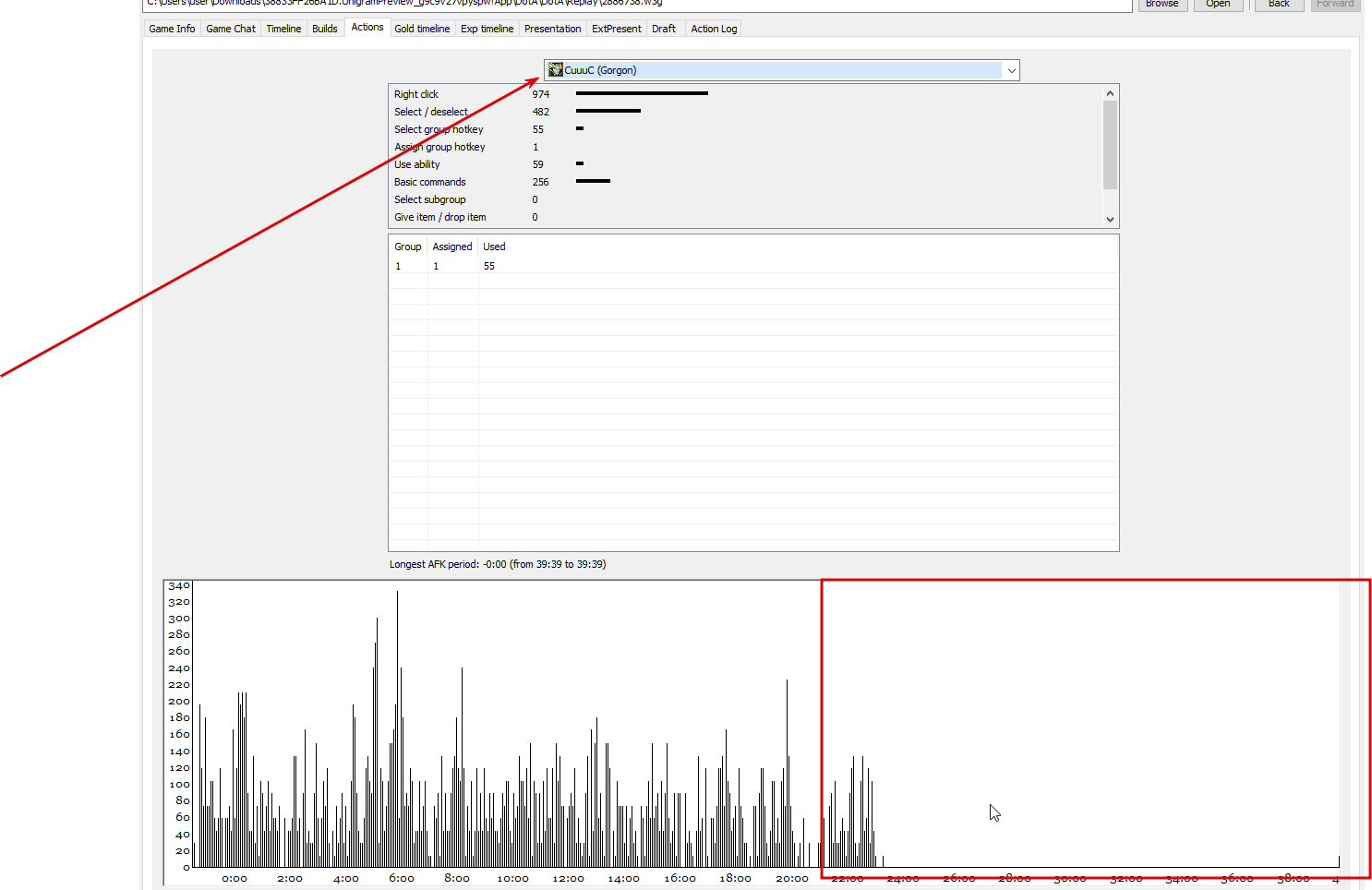Switch to the Game Chat tab

pyautogui.click(x=231, y=29)
